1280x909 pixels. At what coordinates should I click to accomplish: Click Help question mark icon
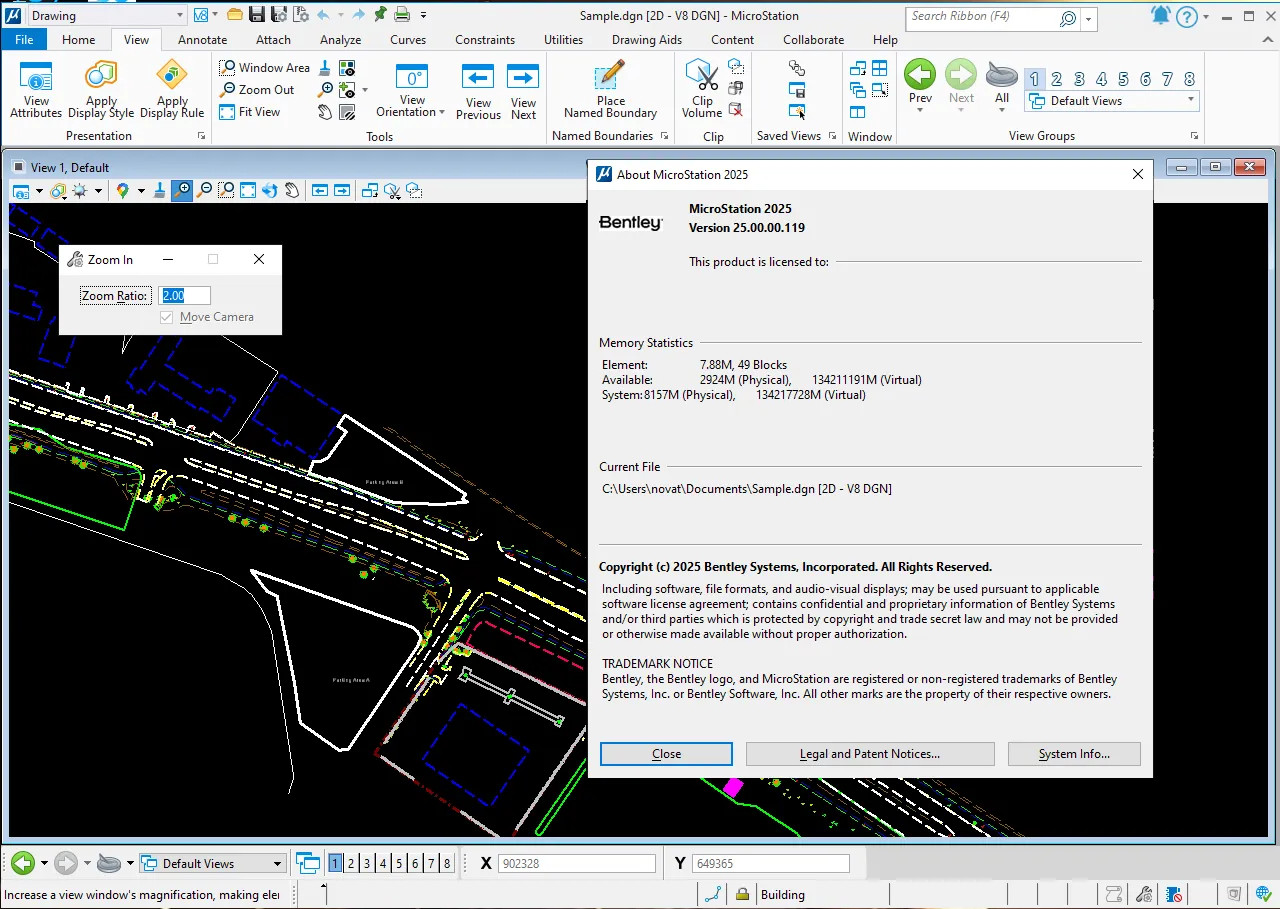point(1187,17)
